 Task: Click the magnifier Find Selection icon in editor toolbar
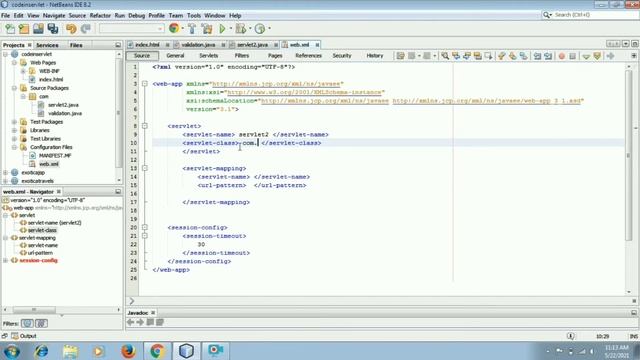[445, 56]
